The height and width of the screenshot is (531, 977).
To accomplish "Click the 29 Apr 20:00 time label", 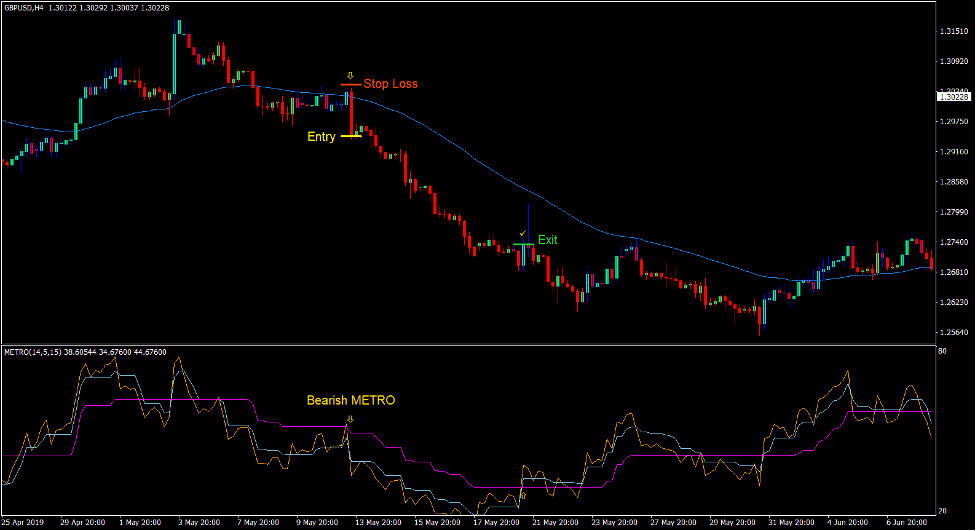I will tap(83, 522).
